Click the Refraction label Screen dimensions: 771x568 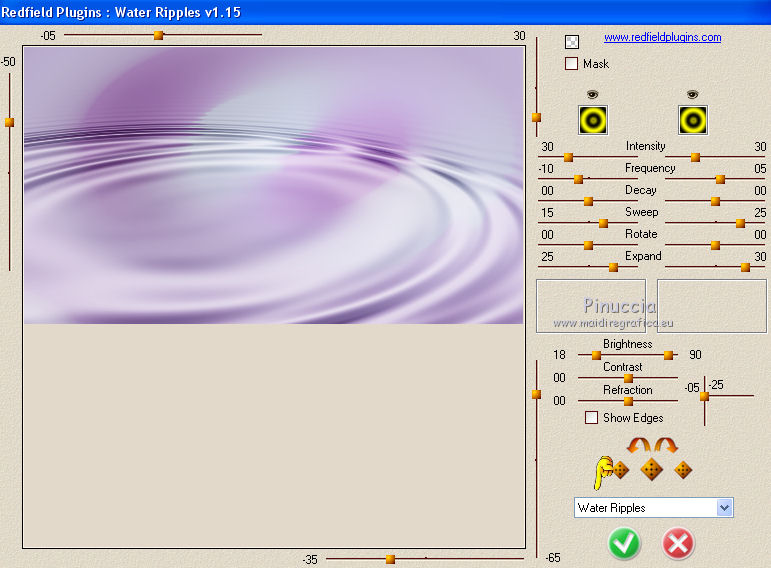[628, 390]
